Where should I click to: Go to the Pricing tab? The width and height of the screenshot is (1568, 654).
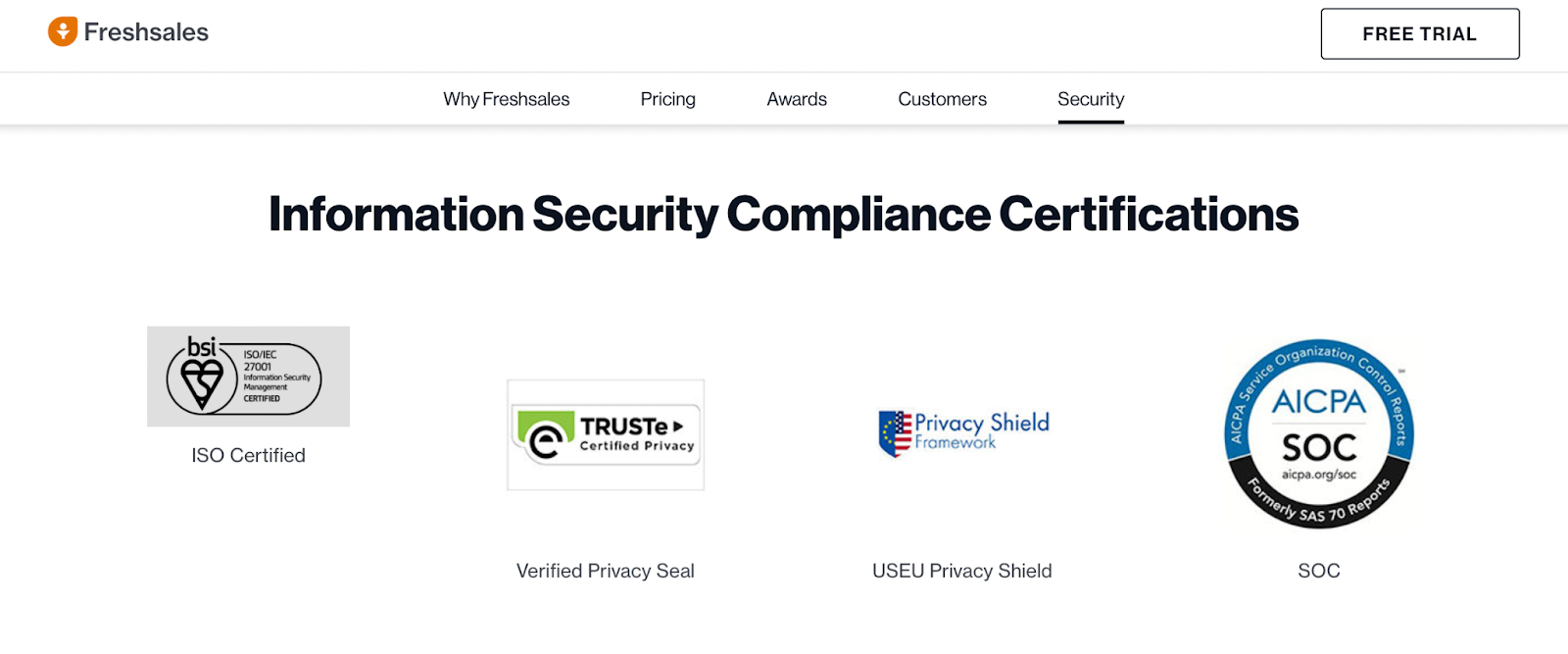[667, 99]
